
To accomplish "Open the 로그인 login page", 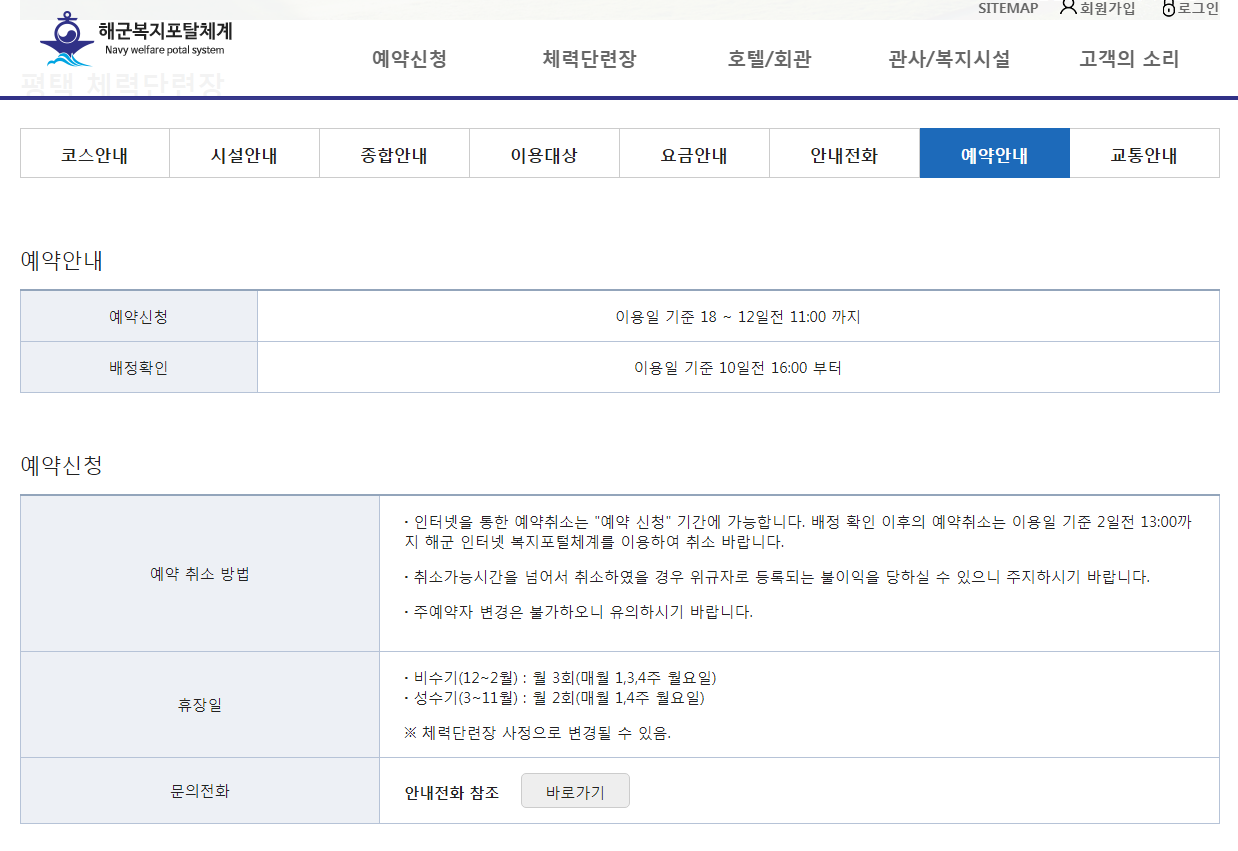I will (x=1199, y=9).
